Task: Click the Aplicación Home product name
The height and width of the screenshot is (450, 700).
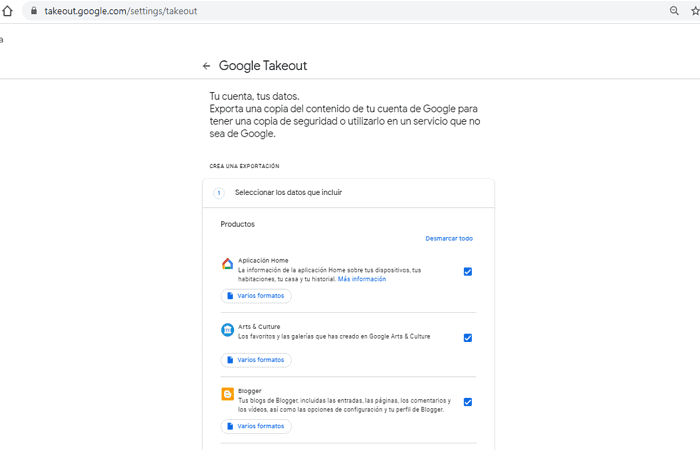Action: [263, 260]
